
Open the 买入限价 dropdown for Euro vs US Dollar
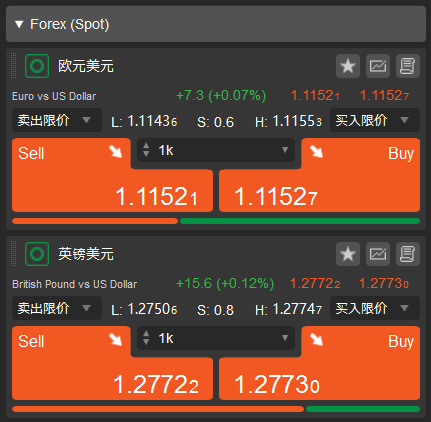coord(375,120)
